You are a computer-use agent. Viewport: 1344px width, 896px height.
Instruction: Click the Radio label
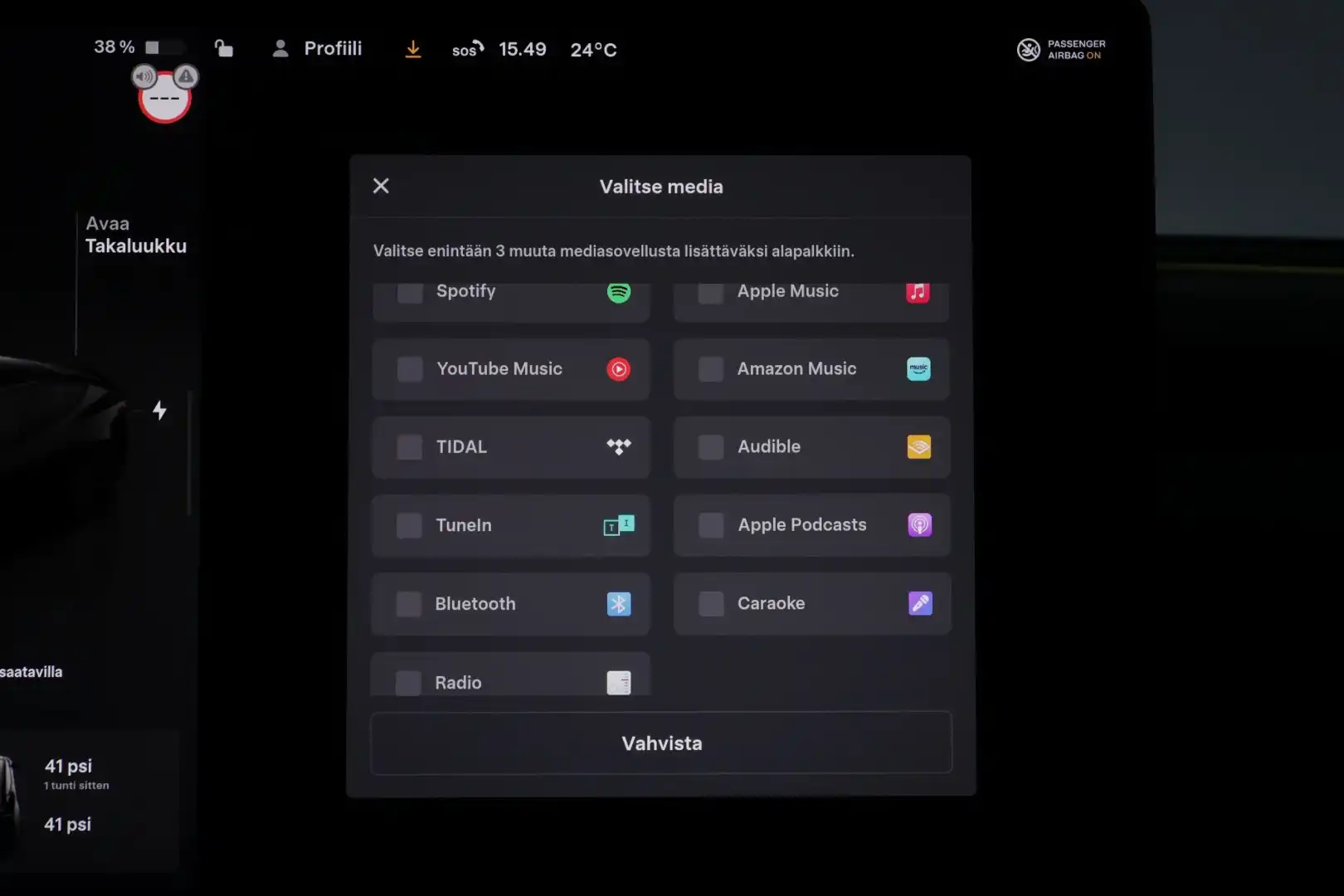pos(458,682)
